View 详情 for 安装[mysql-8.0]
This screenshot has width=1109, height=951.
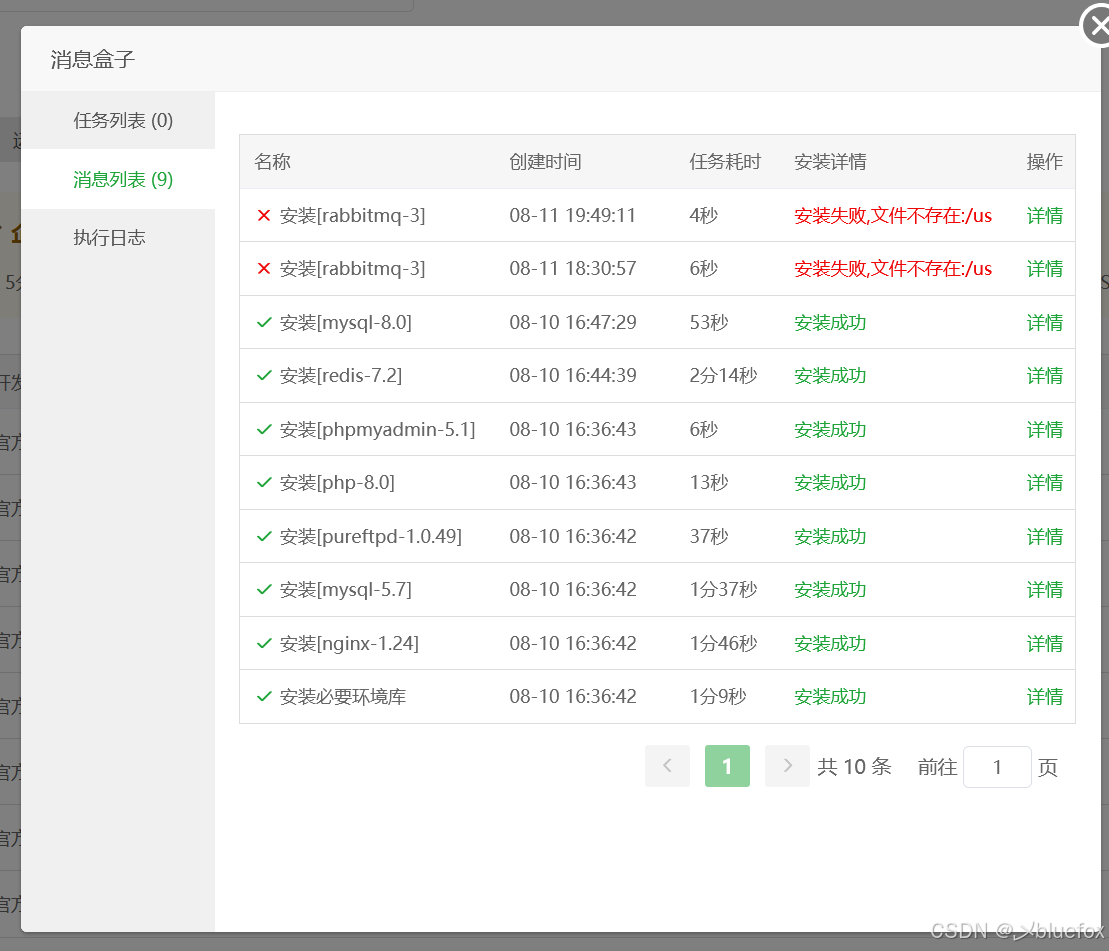click(1045, 322)
